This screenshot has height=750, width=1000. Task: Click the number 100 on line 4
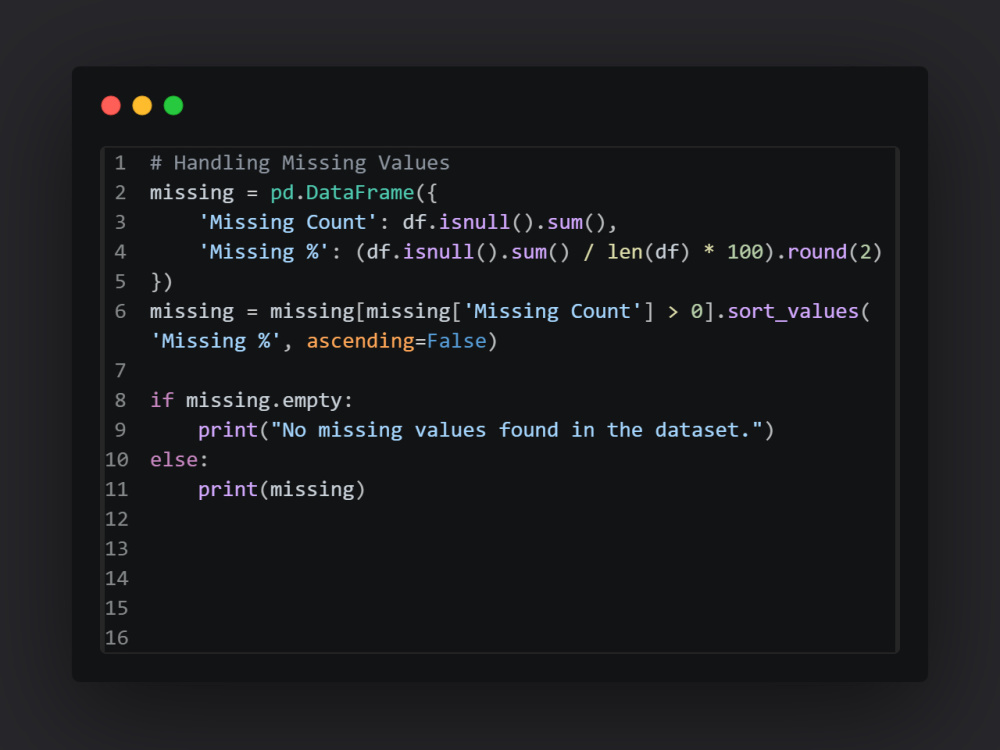pos(745,252)
